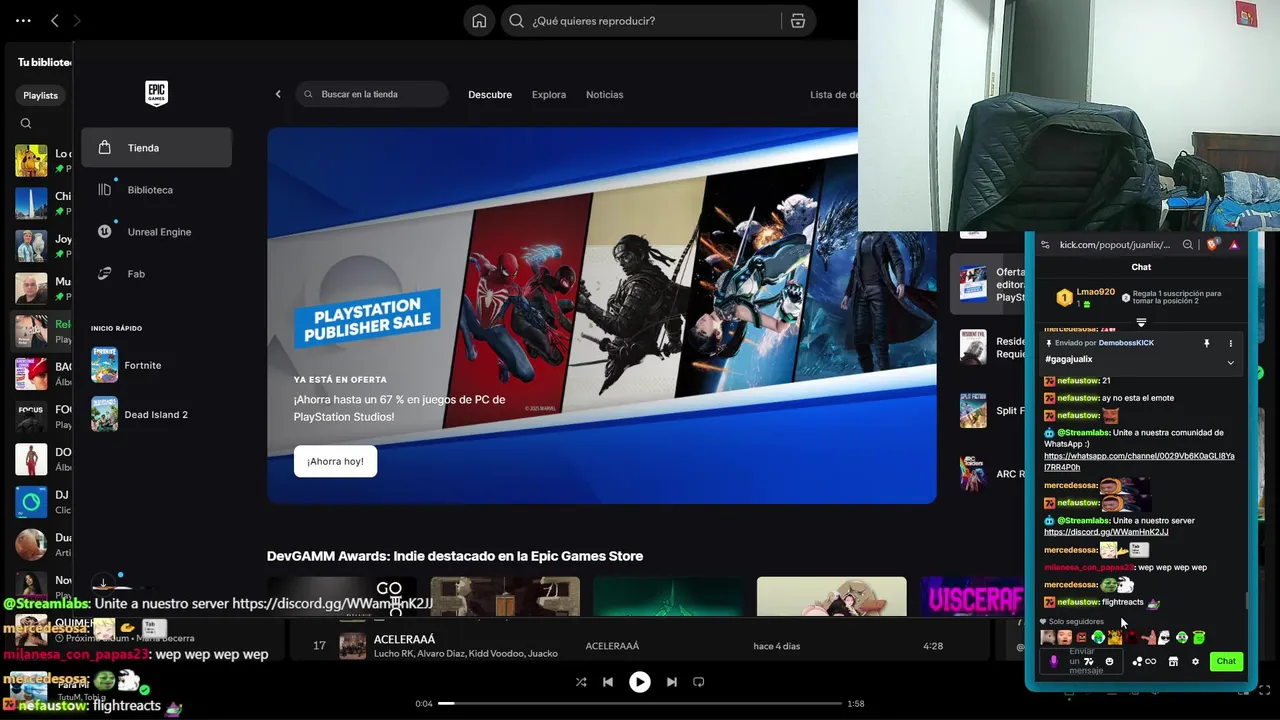Open Kick chat settings gear
Screen dimensions: 1280x720
1195,661
